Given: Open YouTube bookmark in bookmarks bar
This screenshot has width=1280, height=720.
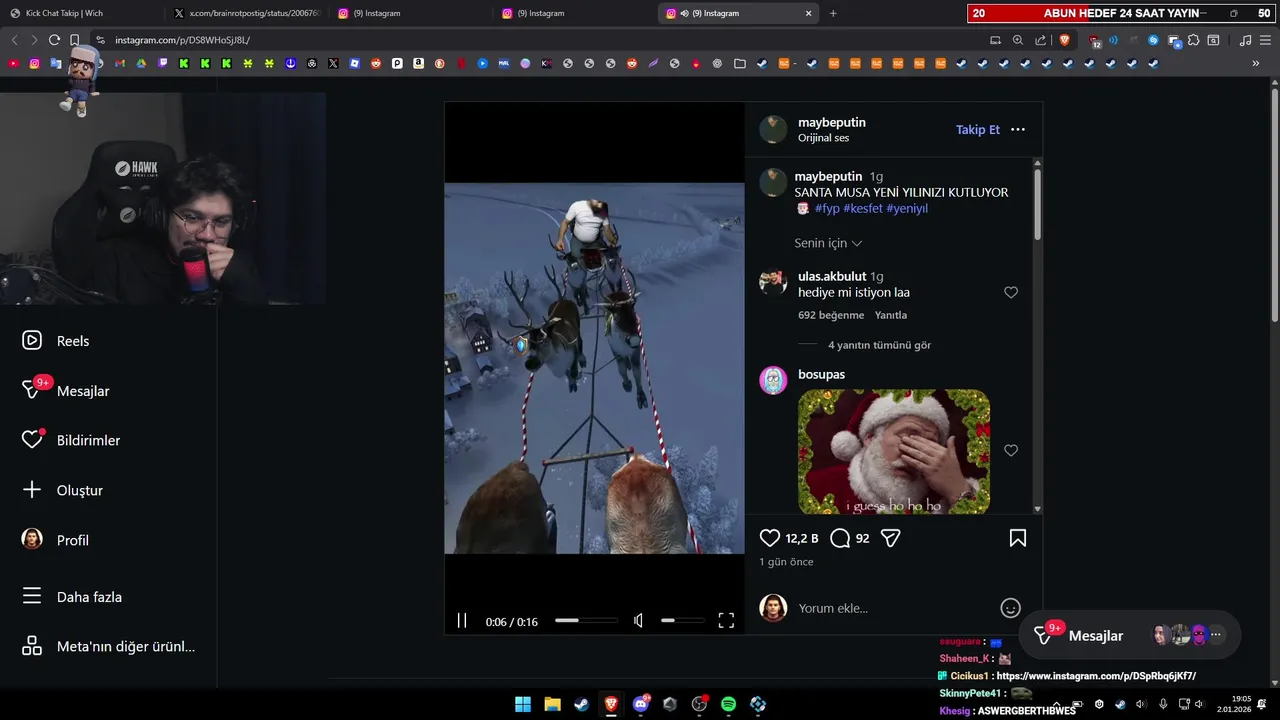Looking at the screenshot, I should click(x=13, y=63).
